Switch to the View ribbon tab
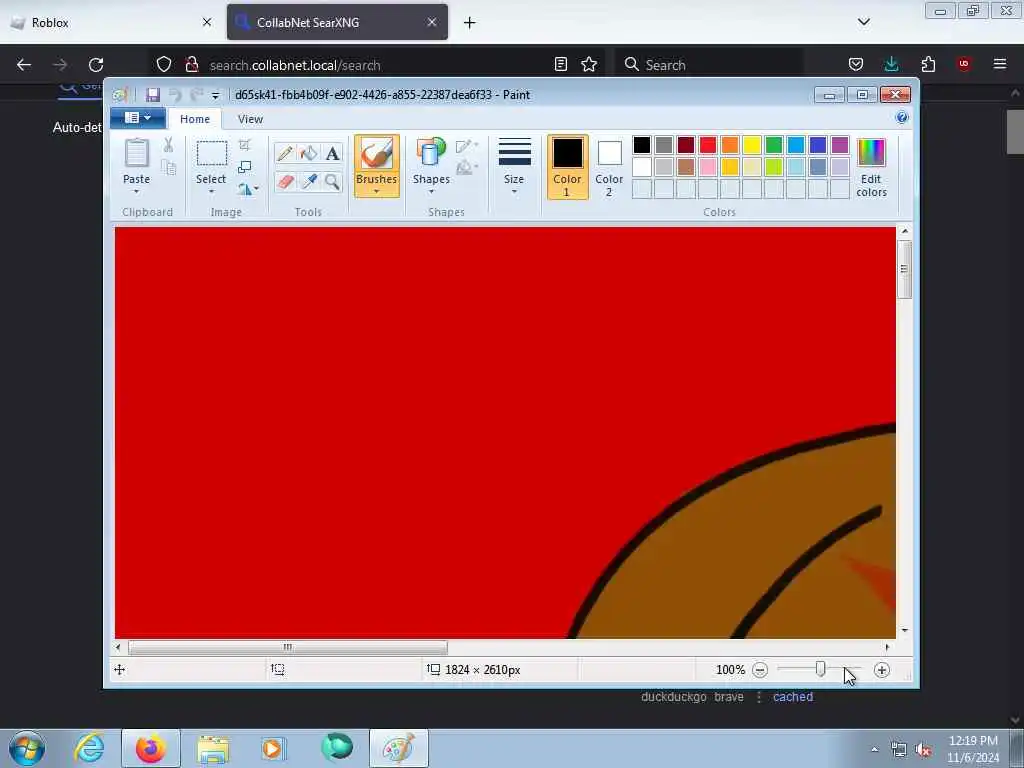 click(x=250, y=119)
